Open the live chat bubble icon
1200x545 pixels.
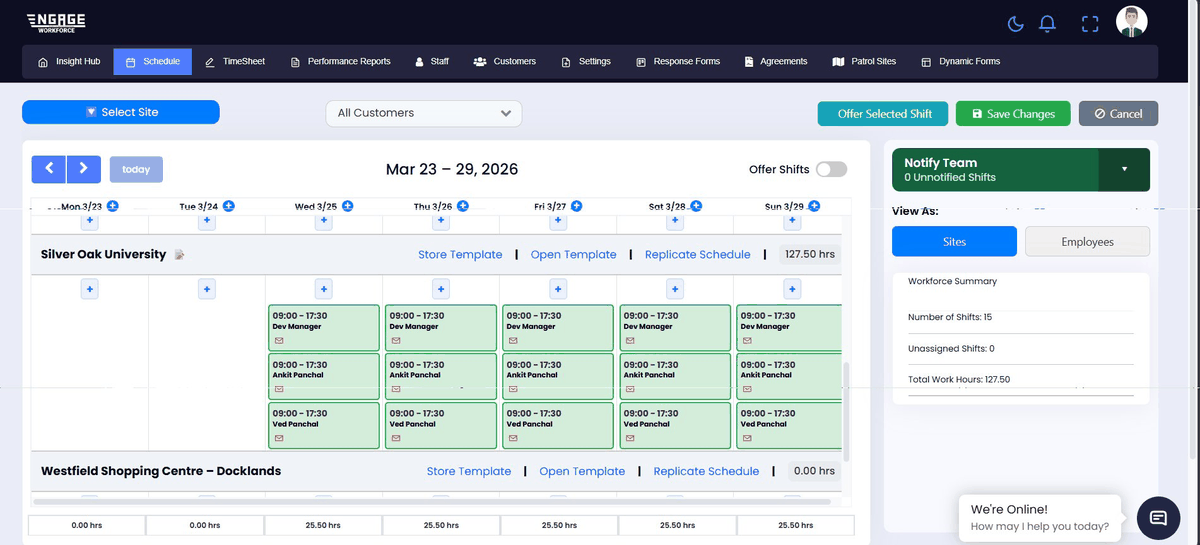click(x=1158, y=518)
